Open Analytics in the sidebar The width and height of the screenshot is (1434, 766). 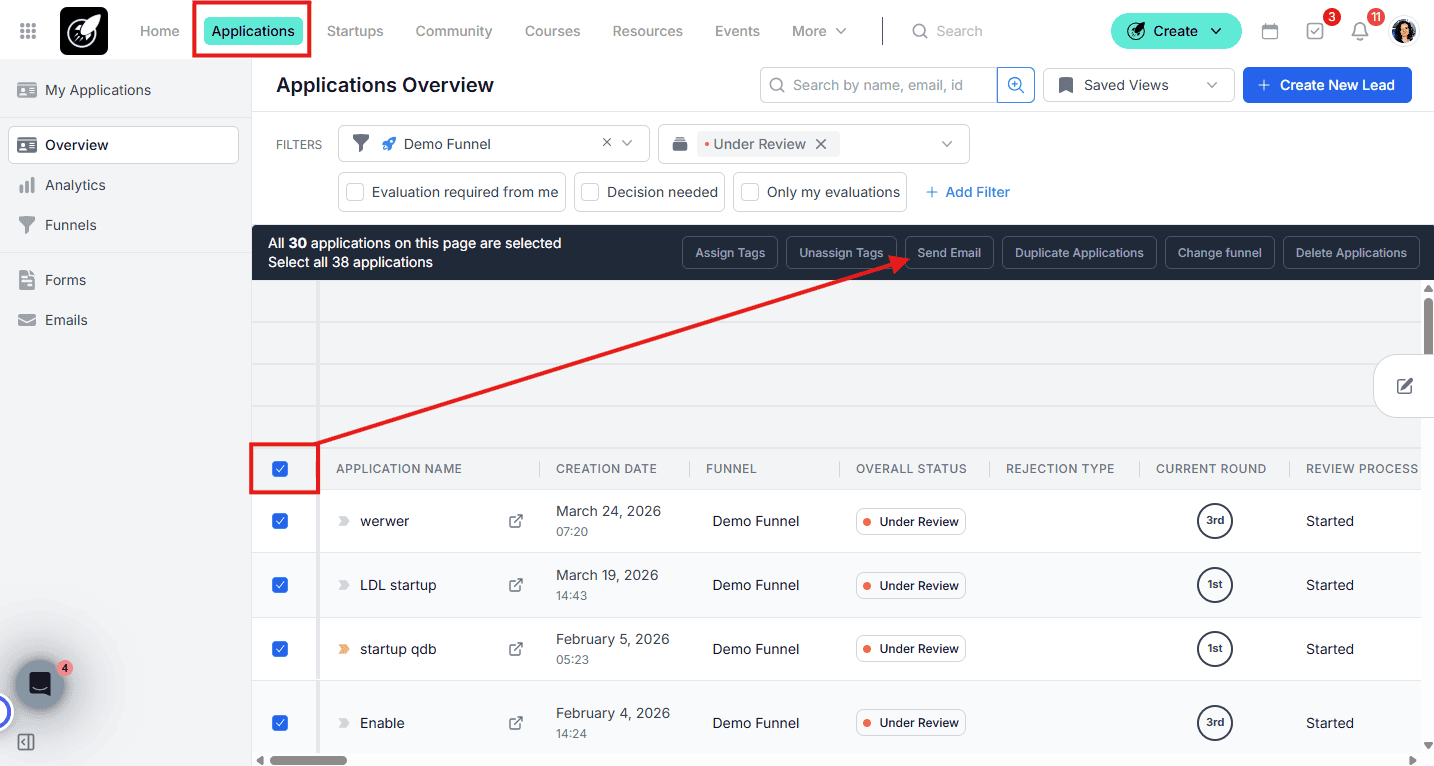point(75,185)
